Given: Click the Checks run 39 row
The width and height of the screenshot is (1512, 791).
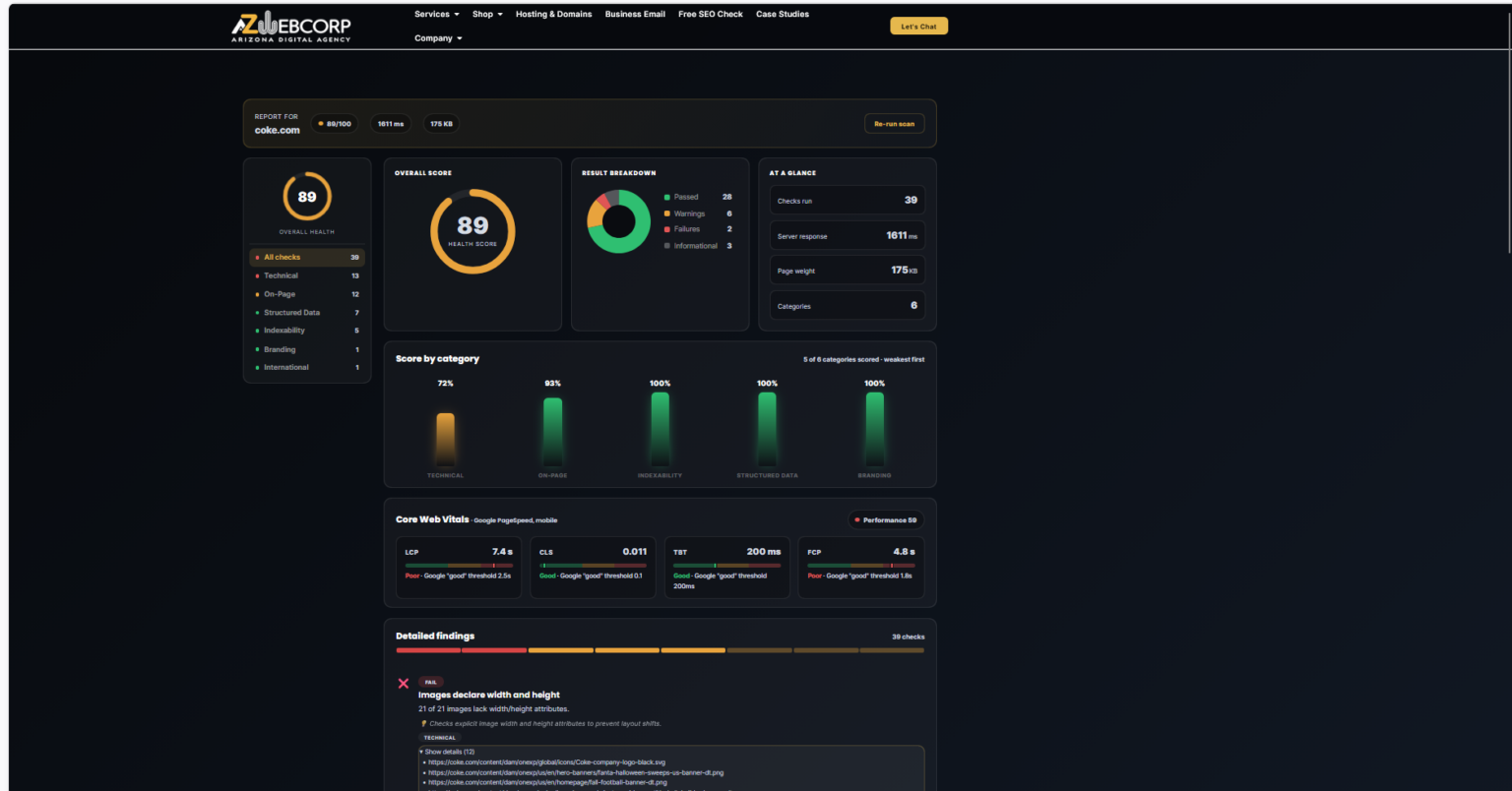Looking at the screenshot, I should 848,200.
